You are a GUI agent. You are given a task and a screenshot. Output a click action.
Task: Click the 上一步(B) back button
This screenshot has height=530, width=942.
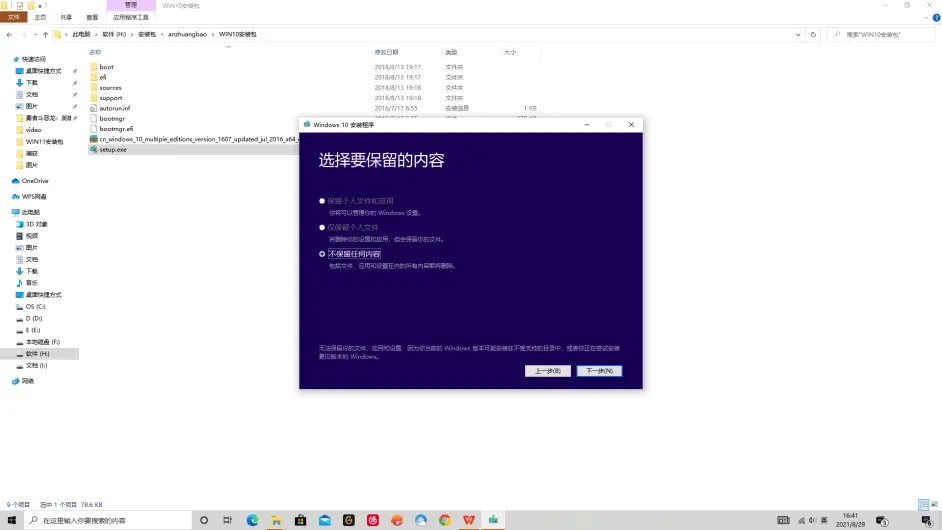(x=547, y=371)
